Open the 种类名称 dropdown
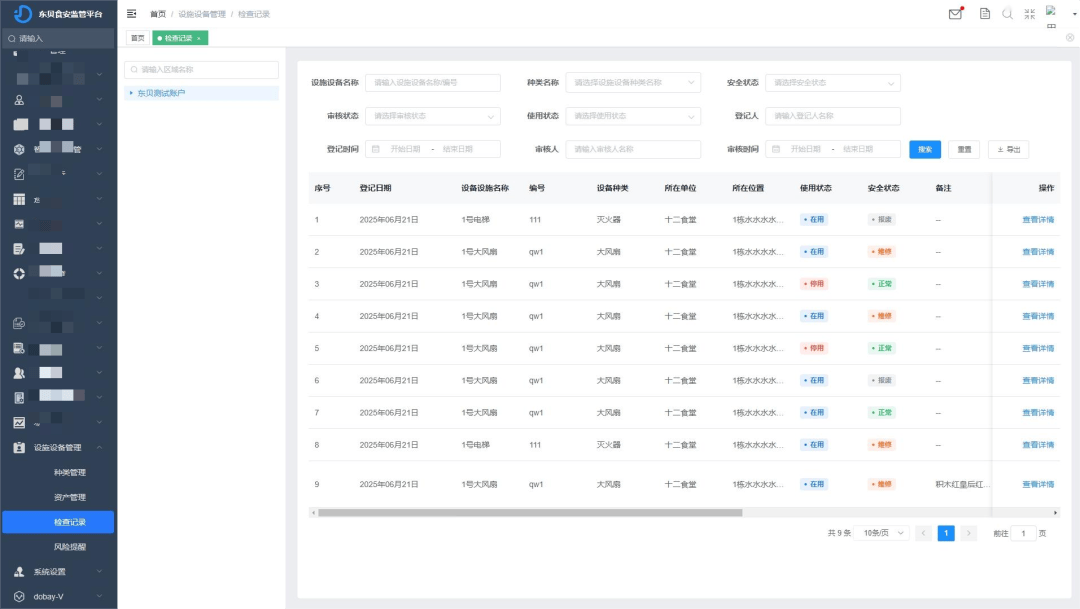 [x=632, y=83]
